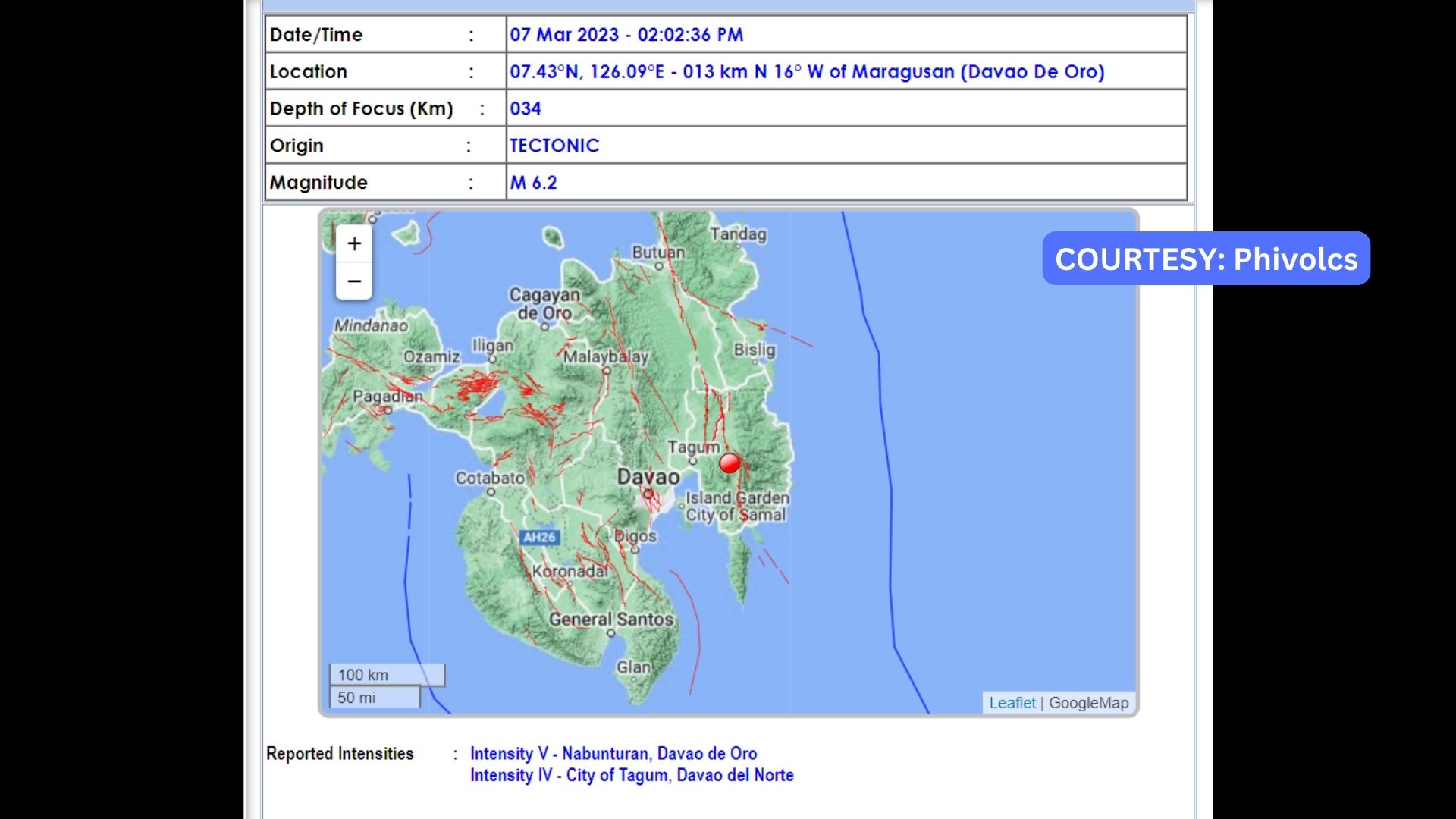Click the Glan map label
Image resolution: width=1456 pixels, height=819 pixels.
click(633, 667)
